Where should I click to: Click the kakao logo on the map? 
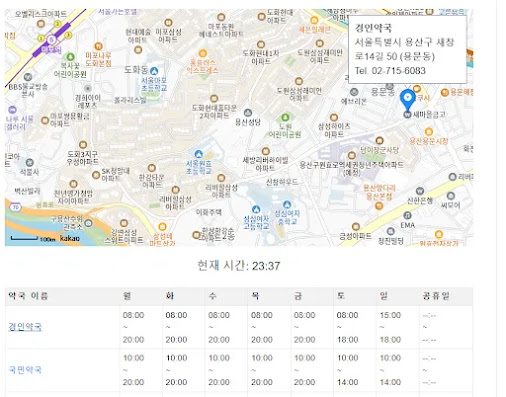[x=70, y=238]
